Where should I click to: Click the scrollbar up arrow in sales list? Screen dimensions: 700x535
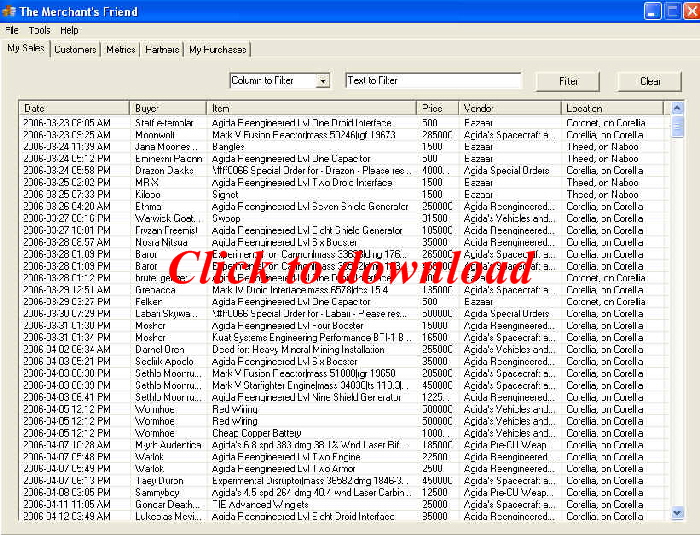677,108
